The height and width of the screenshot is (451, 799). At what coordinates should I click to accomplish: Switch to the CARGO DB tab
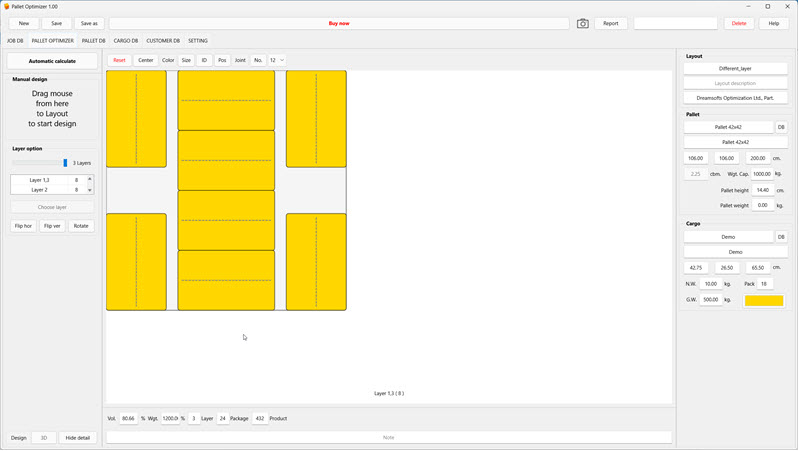(x=126, y=41)
